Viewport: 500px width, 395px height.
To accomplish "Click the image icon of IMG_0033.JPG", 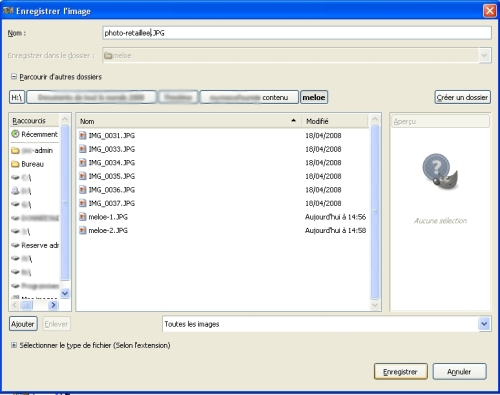I will click(x=83, y=149).
